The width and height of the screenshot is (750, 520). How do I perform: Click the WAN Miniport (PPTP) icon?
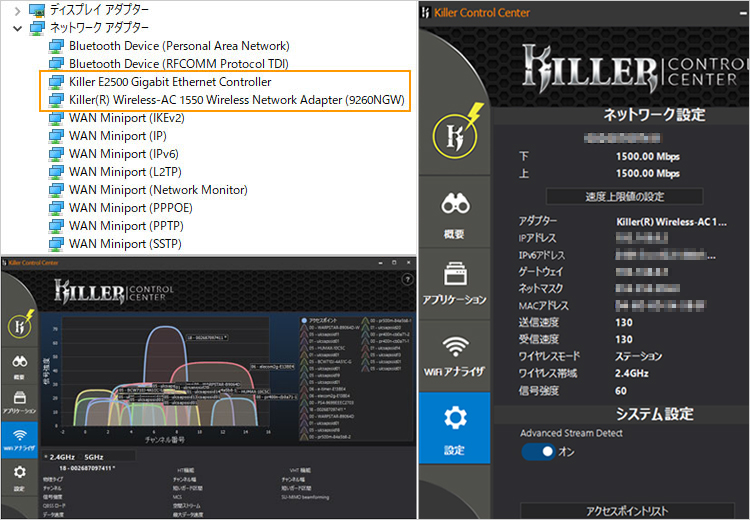tap(56, 226)
